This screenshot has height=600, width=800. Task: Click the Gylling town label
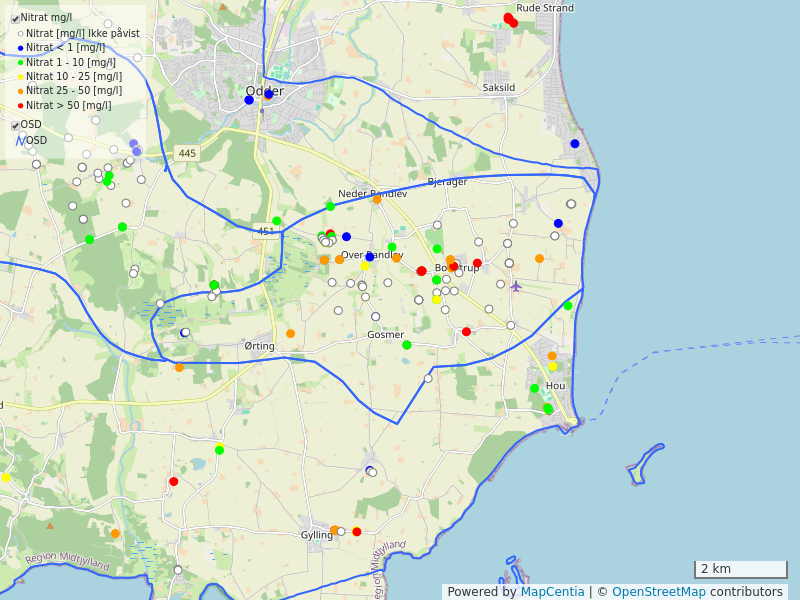pos(317,535)
